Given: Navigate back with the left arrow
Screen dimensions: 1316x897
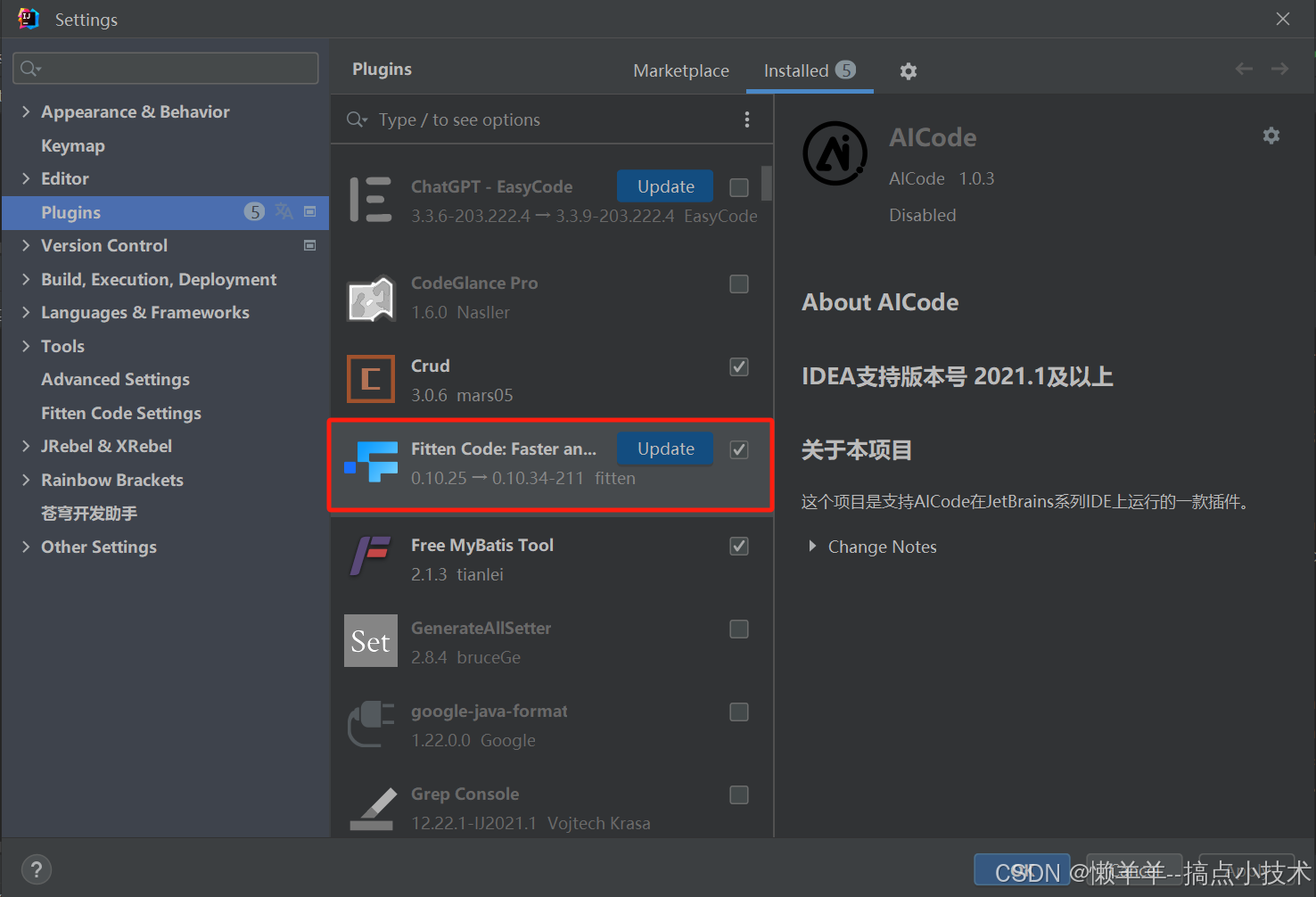Looking at the screenshot, I should coord(1244,69).
